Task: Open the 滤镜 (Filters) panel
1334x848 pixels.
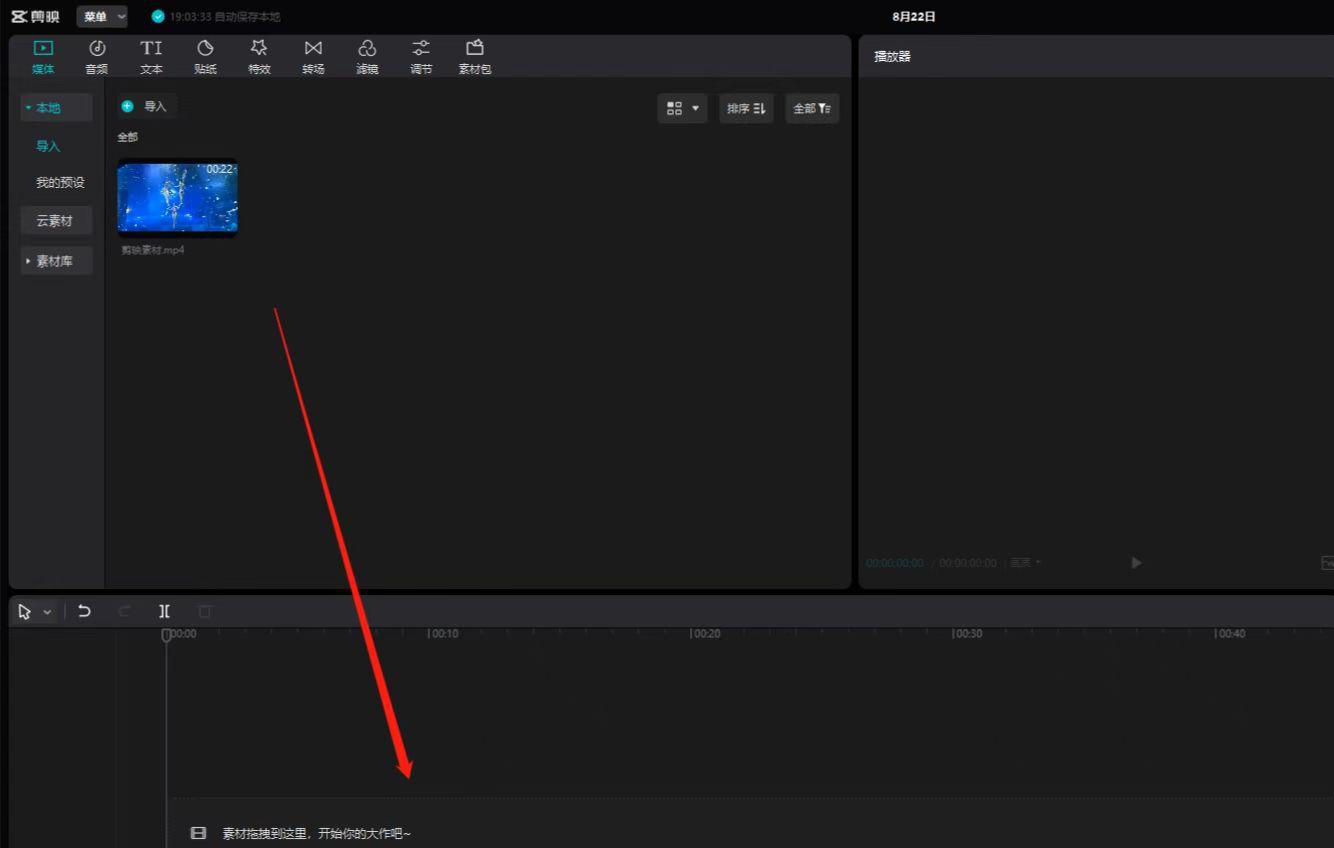Action: coord(367,56)
